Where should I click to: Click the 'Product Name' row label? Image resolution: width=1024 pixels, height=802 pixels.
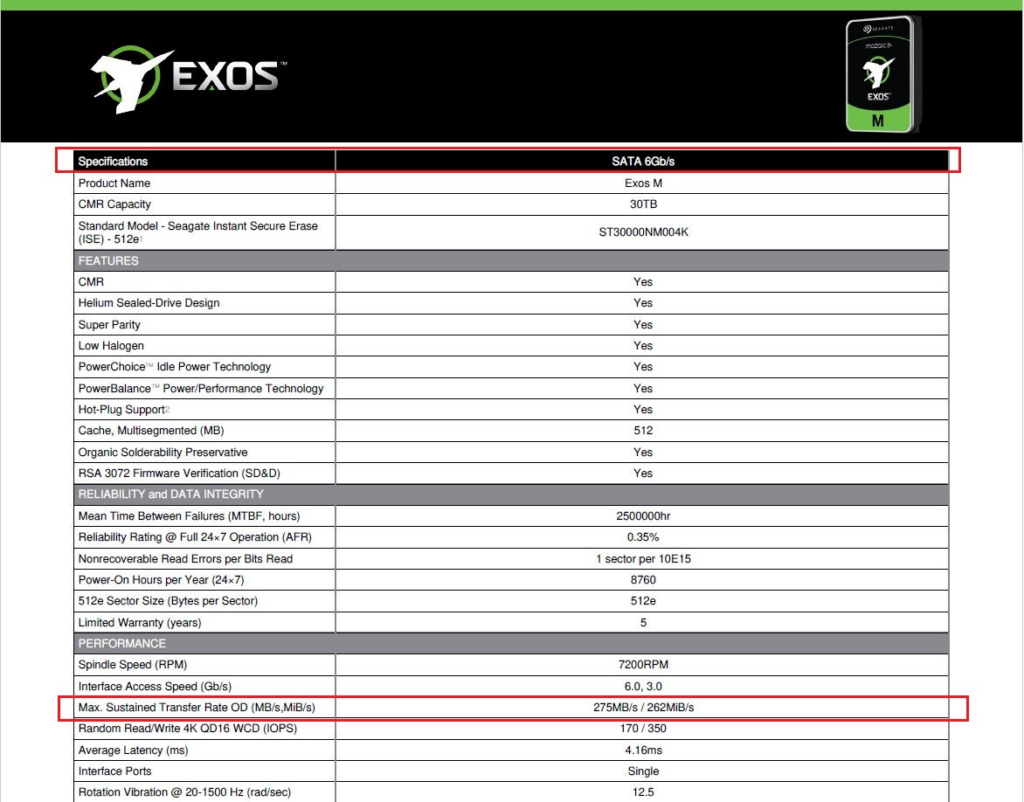[x=114, y=183]
